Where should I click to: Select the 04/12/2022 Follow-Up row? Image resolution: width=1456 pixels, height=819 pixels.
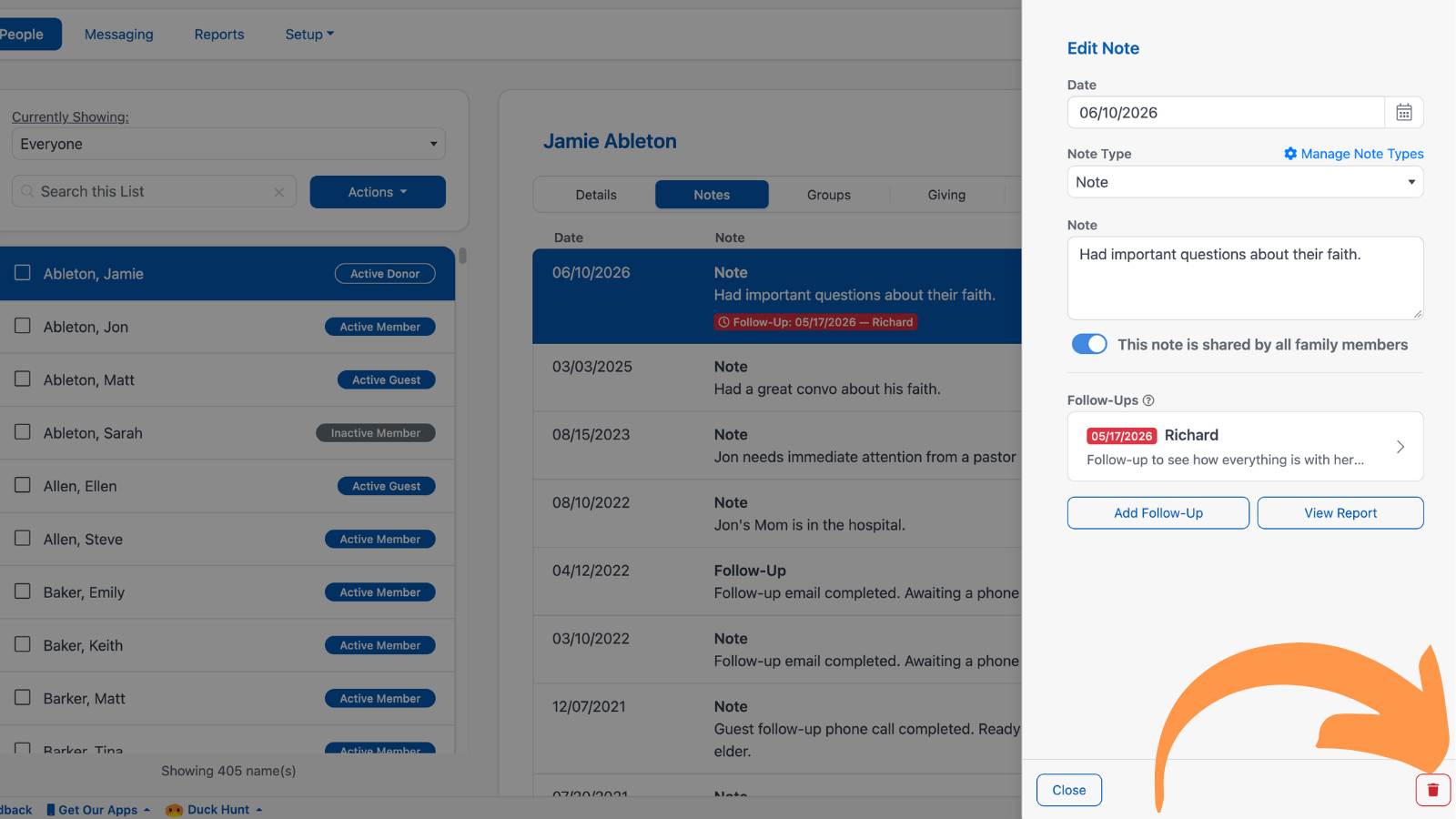777,581
